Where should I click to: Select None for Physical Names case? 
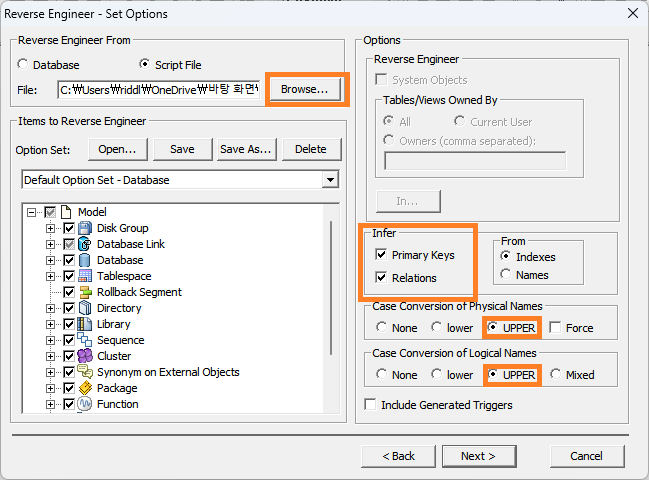[x=382, y=327]
